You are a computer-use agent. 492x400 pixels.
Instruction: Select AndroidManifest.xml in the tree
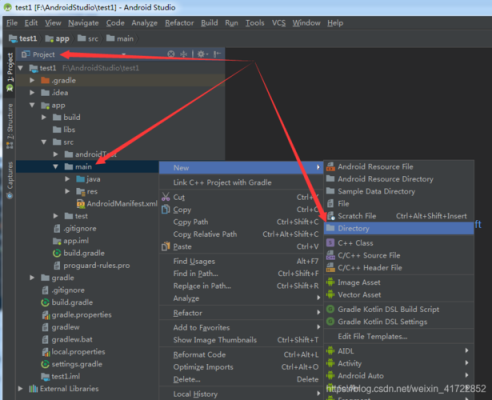(117, 204)
